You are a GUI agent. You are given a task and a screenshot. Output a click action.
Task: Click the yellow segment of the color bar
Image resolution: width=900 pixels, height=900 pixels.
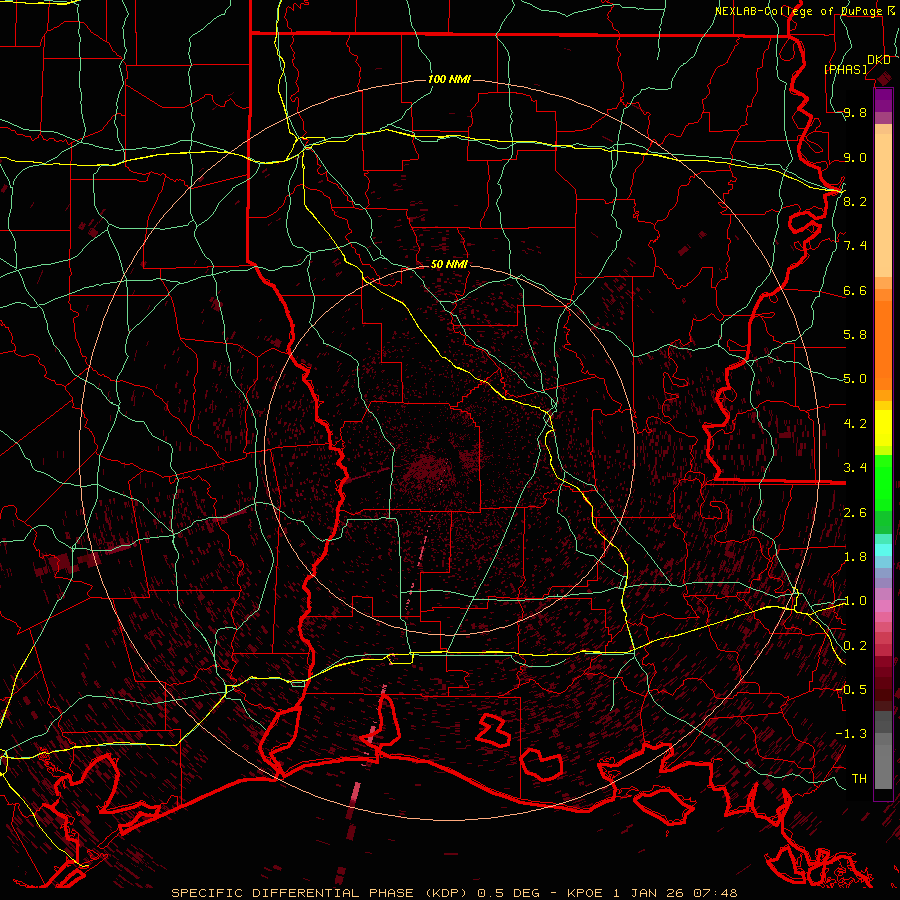(883, 428)
